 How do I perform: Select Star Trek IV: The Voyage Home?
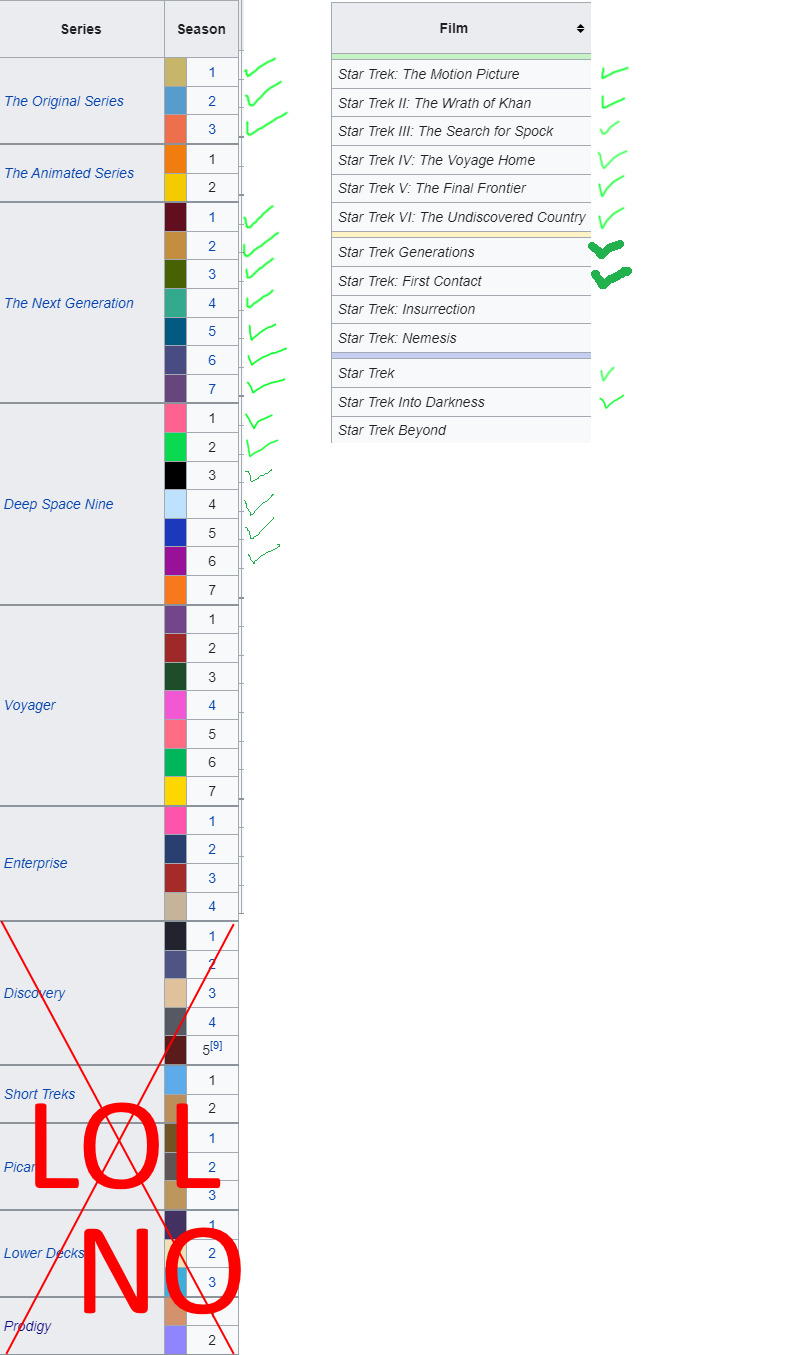click(x=461, y=160)
